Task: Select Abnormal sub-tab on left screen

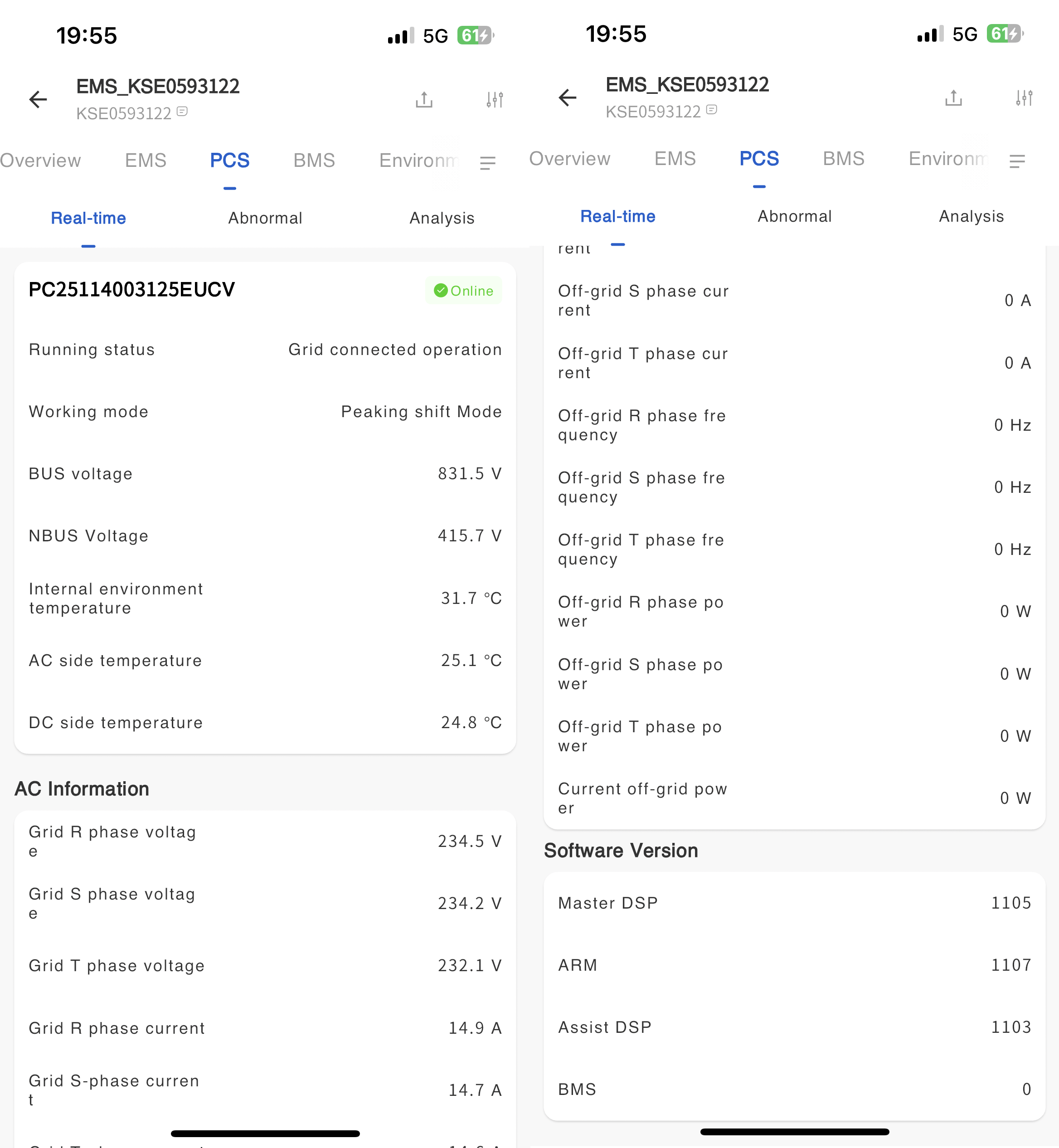Action: pyautogui.click(x=265, y=219)
